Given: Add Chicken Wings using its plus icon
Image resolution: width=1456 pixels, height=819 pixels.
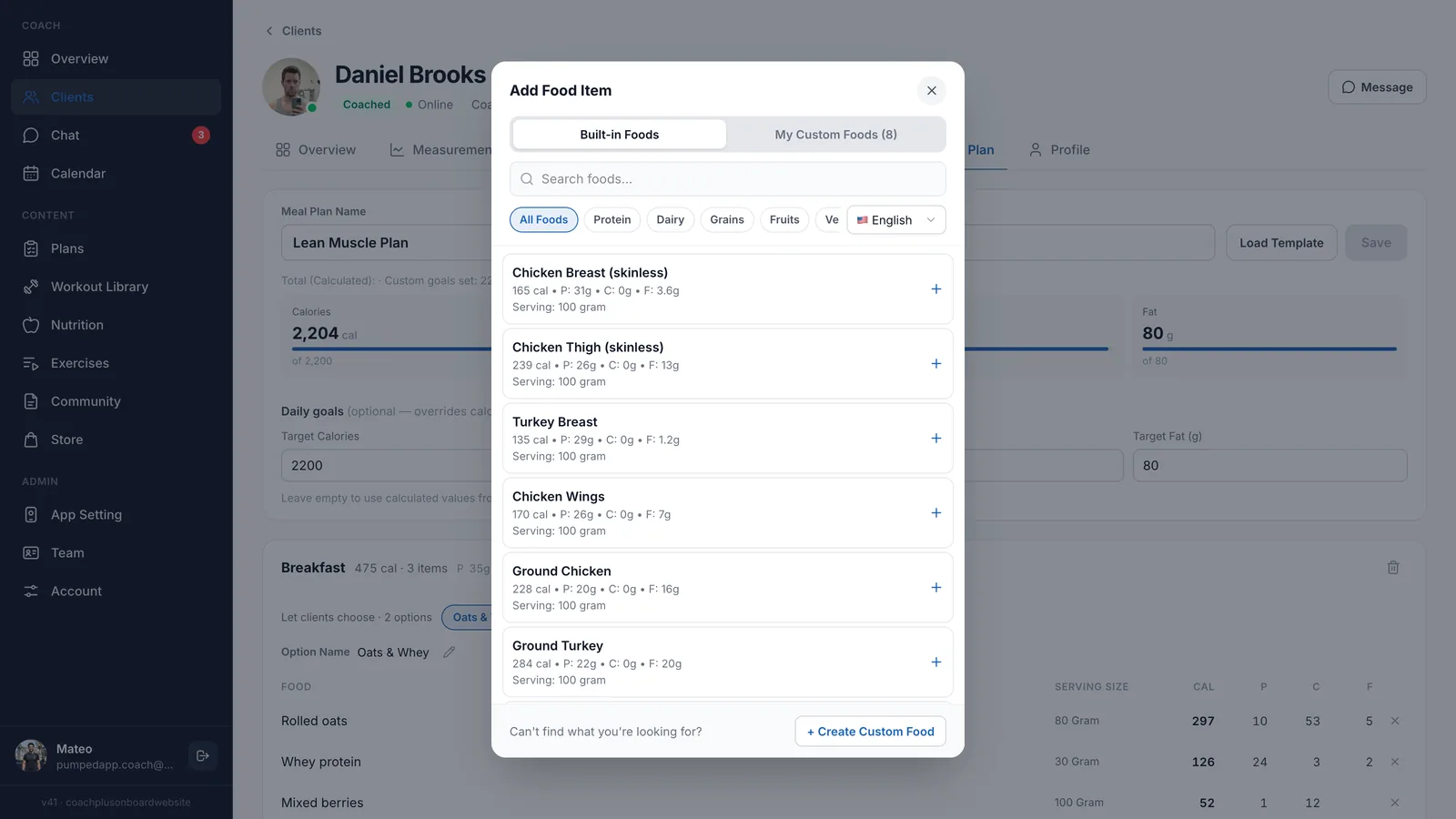Looking at the screenshot, I should pos(935,513).
